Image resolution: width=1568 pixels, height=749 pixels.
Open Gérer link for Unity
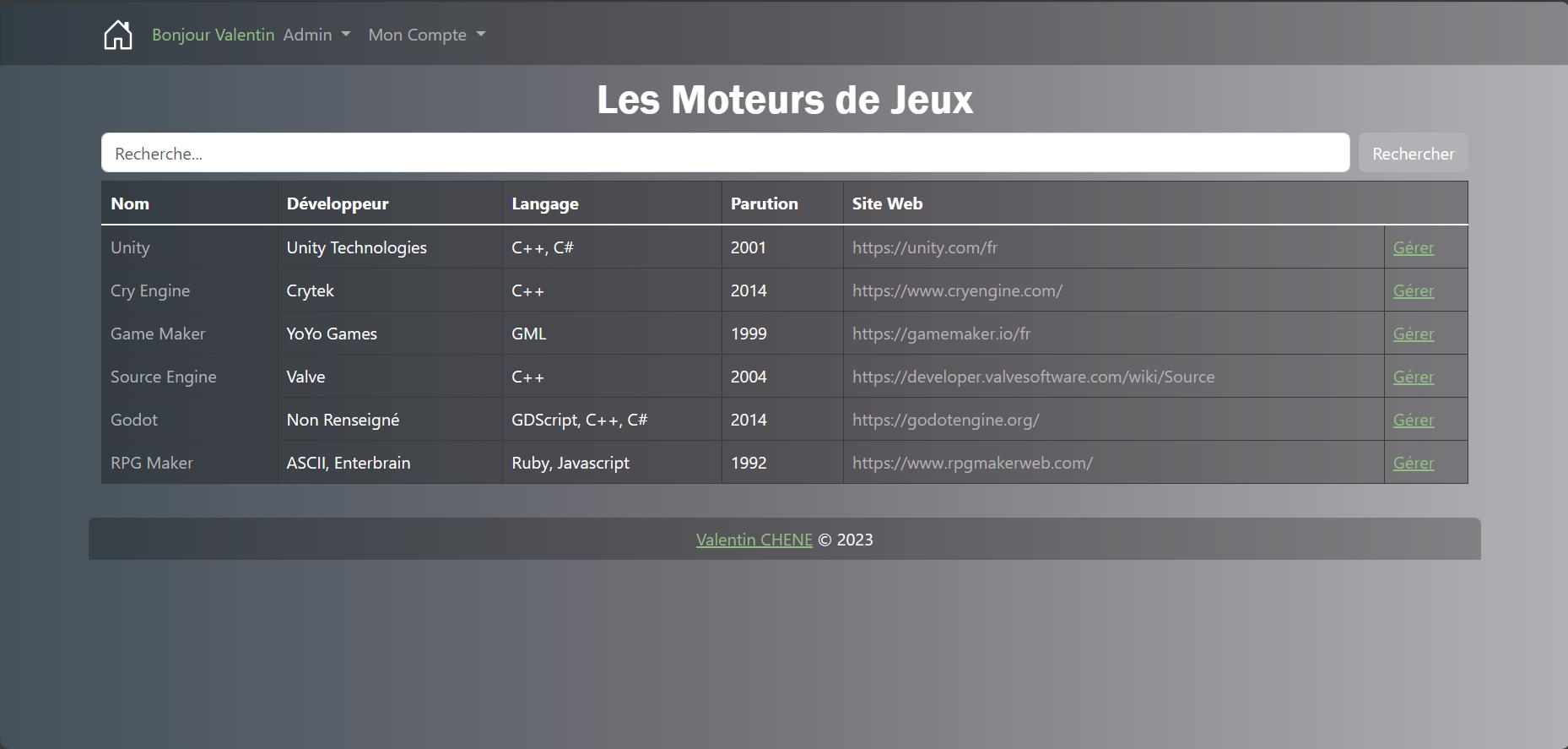(1414, 247)
